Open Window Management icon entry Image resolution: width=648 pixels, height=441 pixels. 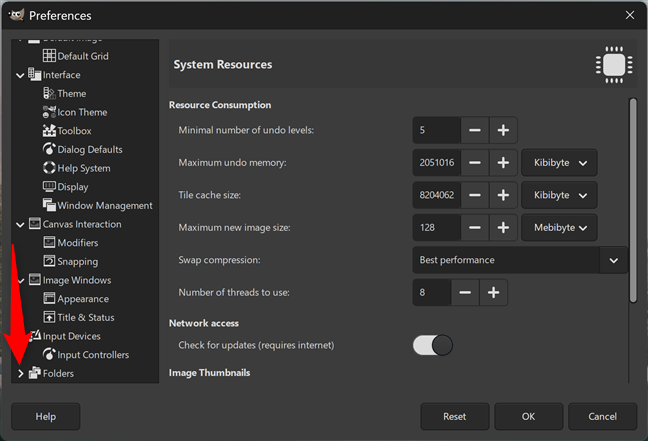pyautogui.click(x=49, y=205)
